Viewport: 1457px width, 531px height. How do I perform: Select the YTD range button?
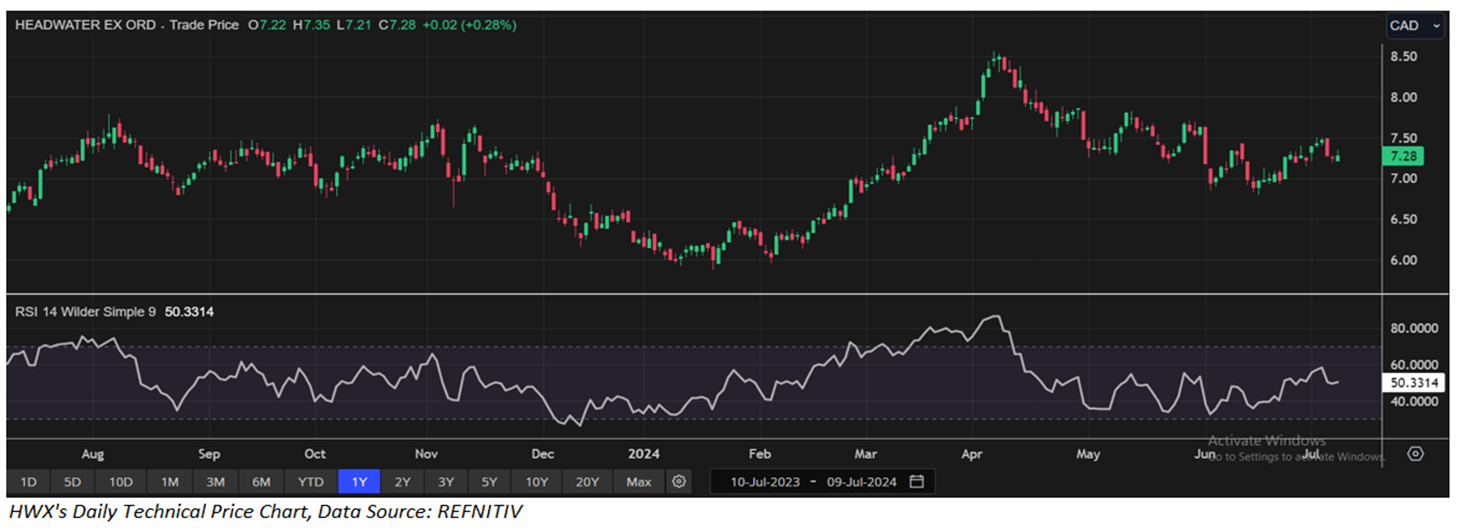[311, 482]
